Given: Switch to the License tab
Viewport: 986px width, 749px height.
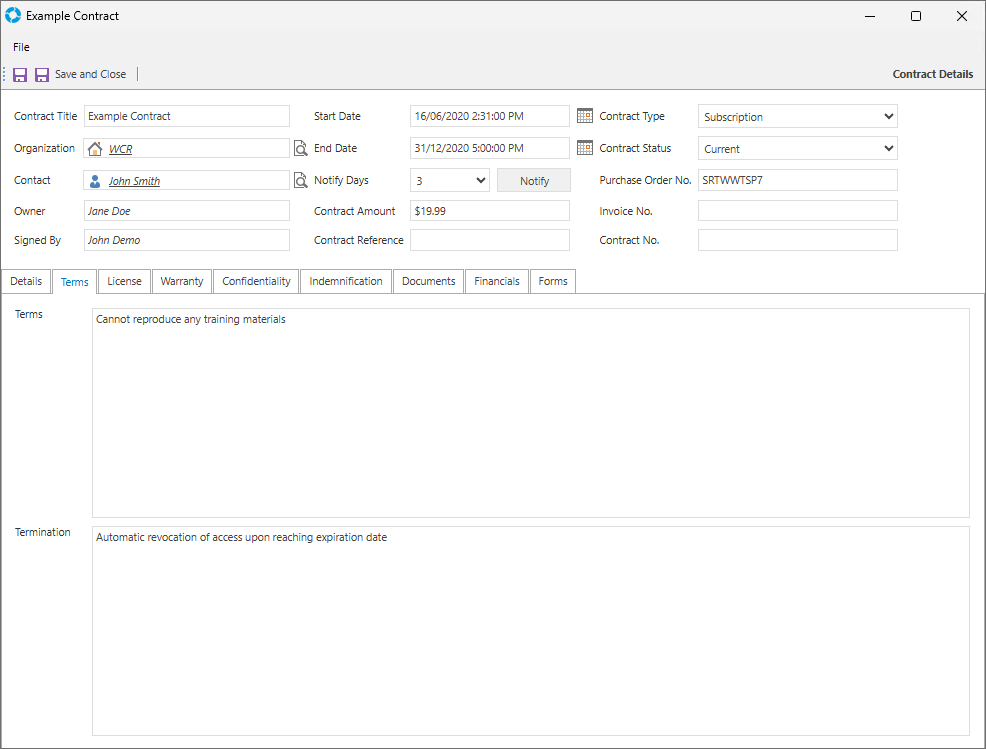Looking at the screenshot, I should coord(124,282).
